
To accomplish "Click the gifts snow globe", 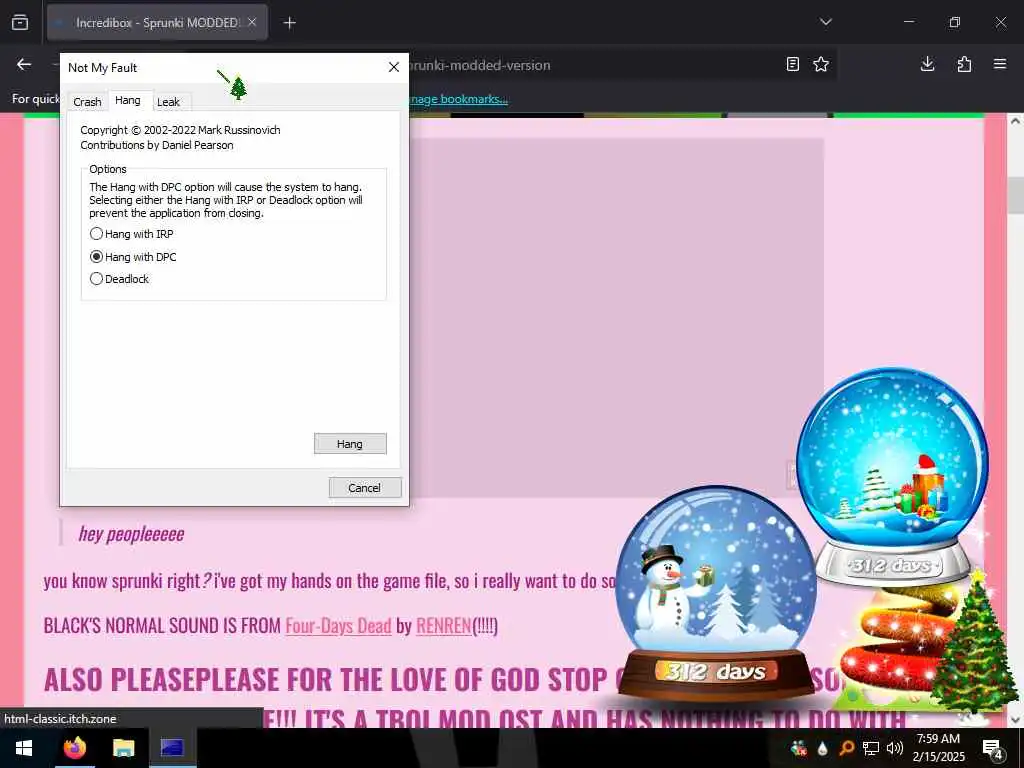I will pyautogui.click(x=892, y=475).
